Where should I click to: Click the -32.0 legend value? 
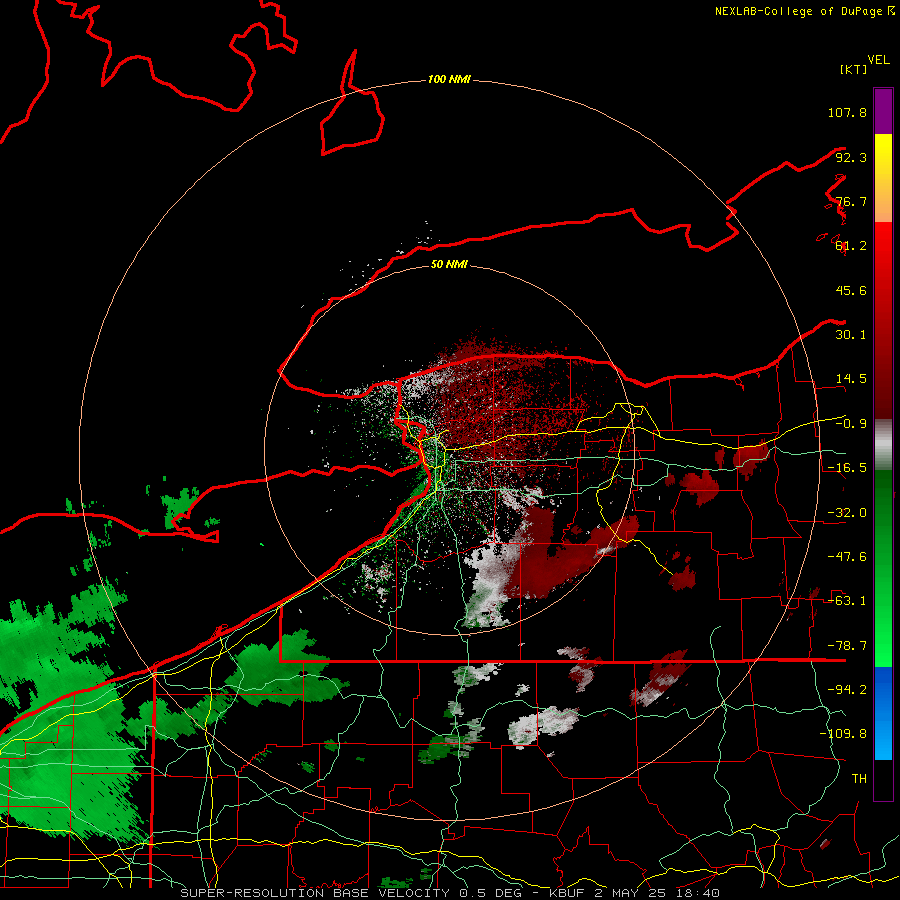click(847, 513)
